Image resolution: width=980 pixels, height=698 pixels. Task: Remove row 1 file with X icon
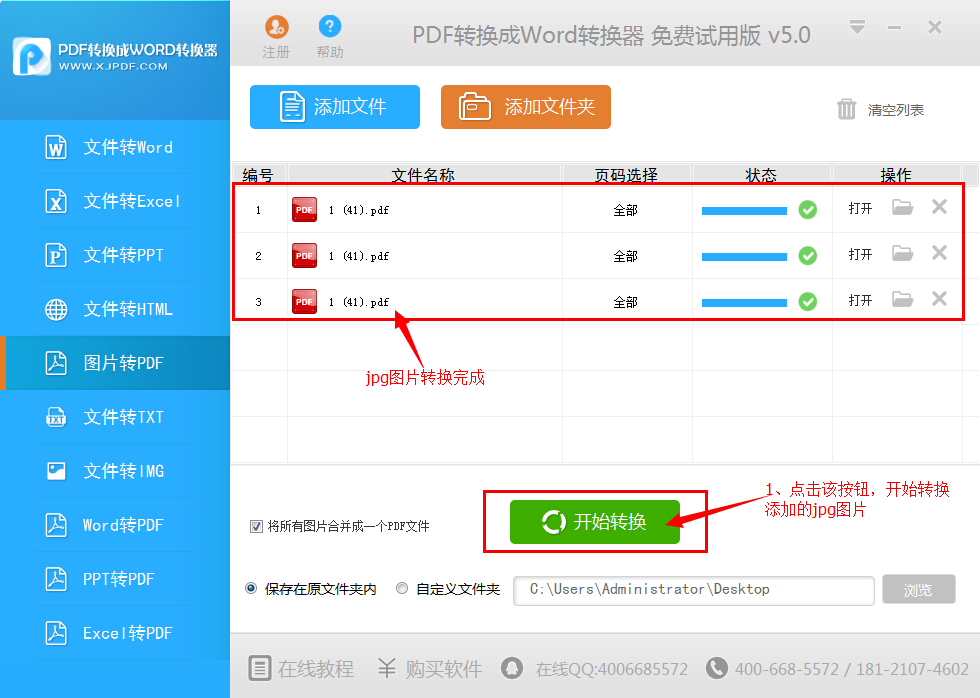pyautogui.click(x=939, y=207)
